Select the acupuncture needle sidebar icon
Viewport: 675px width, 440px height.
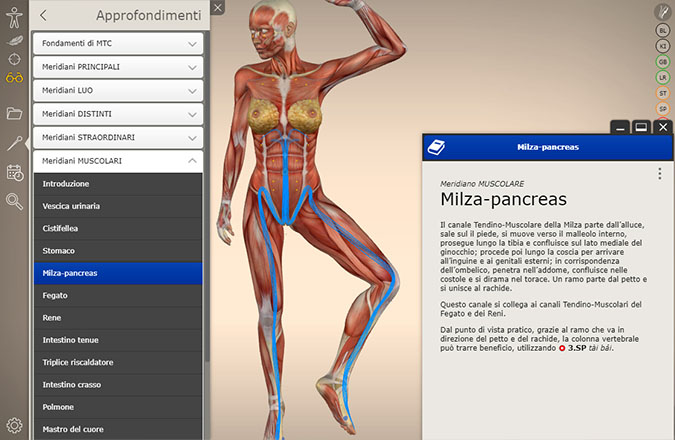point(14,143)
